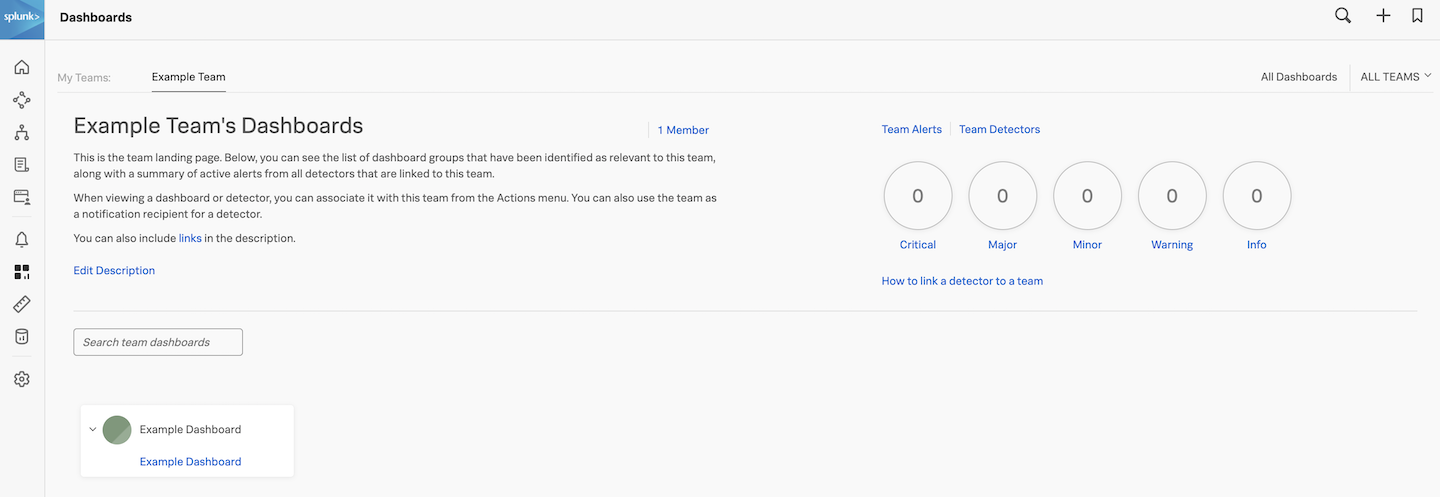Click the search magnifier icon in header
This screenshot has width=1440, height=497.
coord(1343,16)
